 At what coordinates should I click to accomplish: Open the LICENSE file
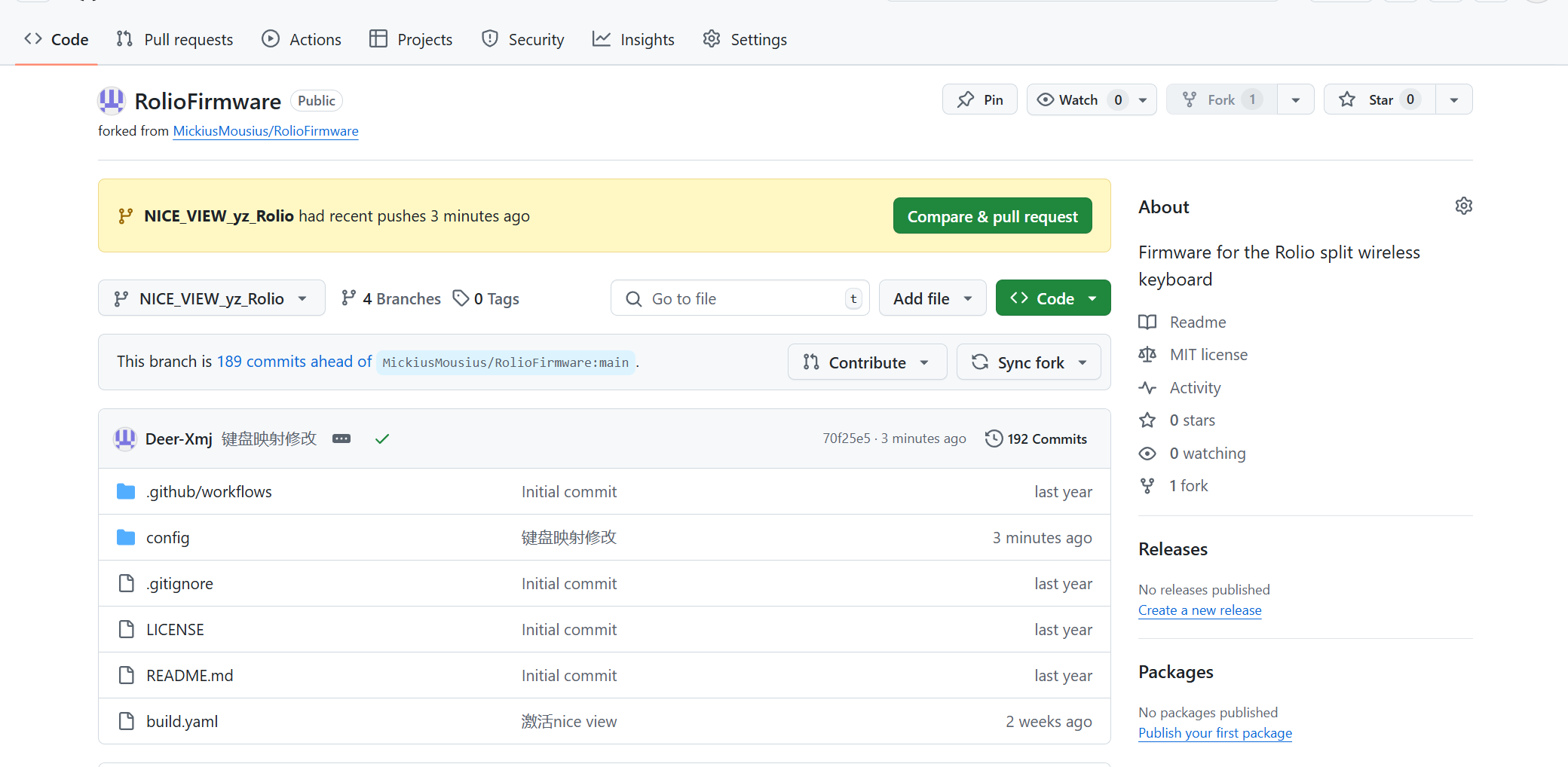(175, 630)
